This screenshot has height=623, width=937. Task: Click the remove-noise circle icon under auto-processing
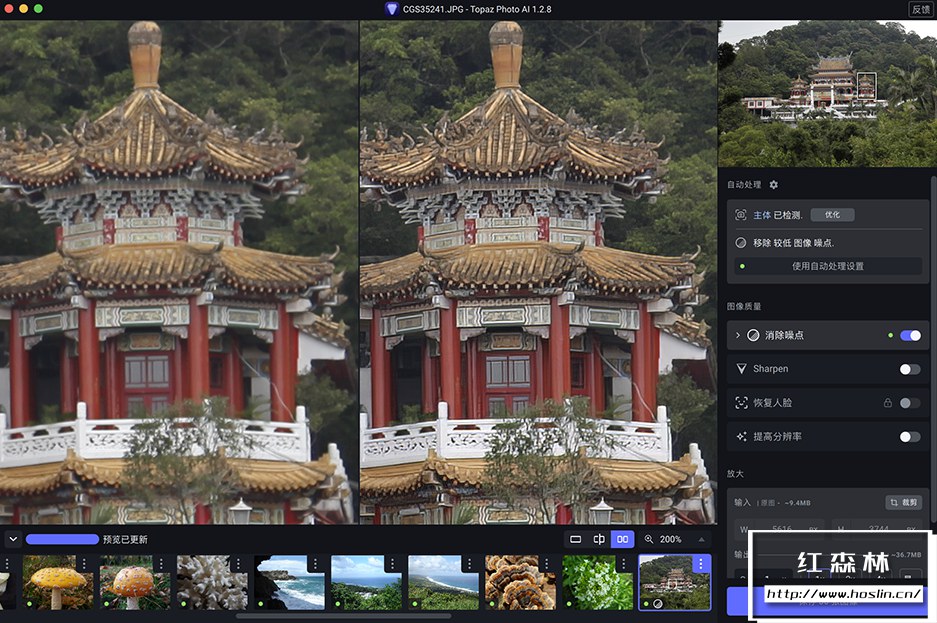[x=740, y=243]
